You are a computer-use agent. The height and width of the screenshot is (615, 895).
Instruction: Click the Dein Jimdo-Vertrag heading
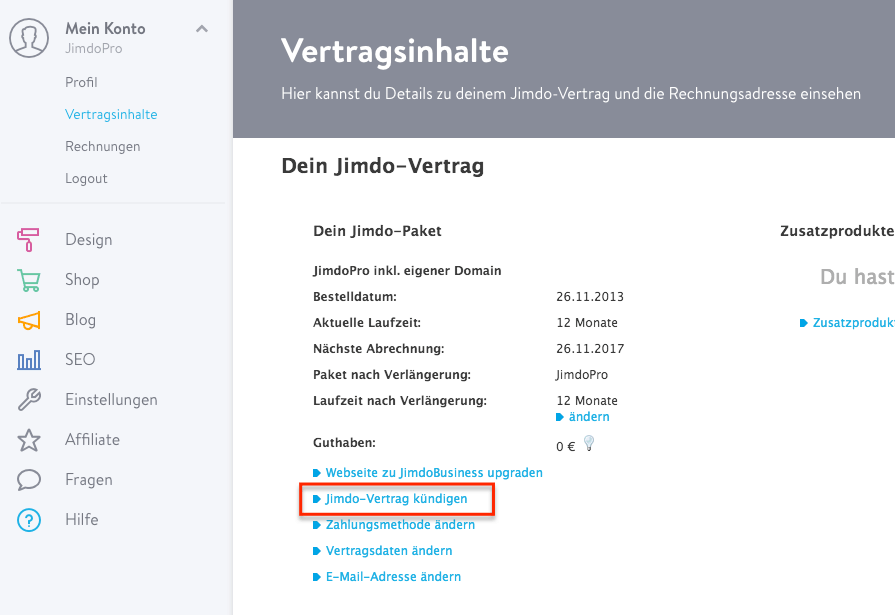click(x=382, y=166)
